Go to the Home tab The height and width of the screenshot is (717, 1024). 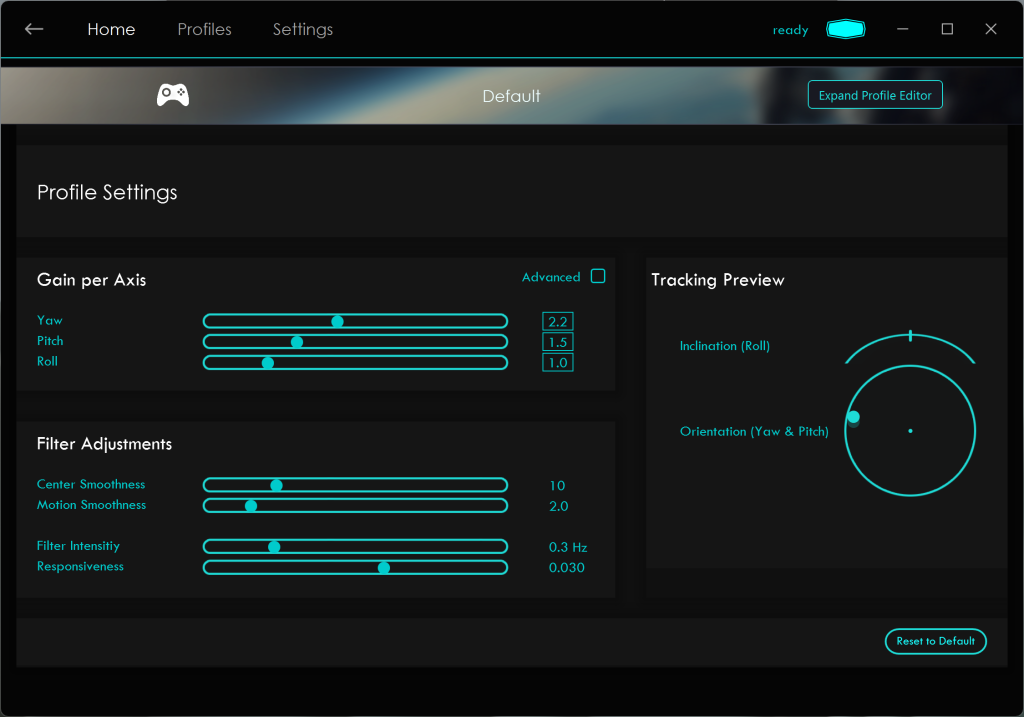111,29
